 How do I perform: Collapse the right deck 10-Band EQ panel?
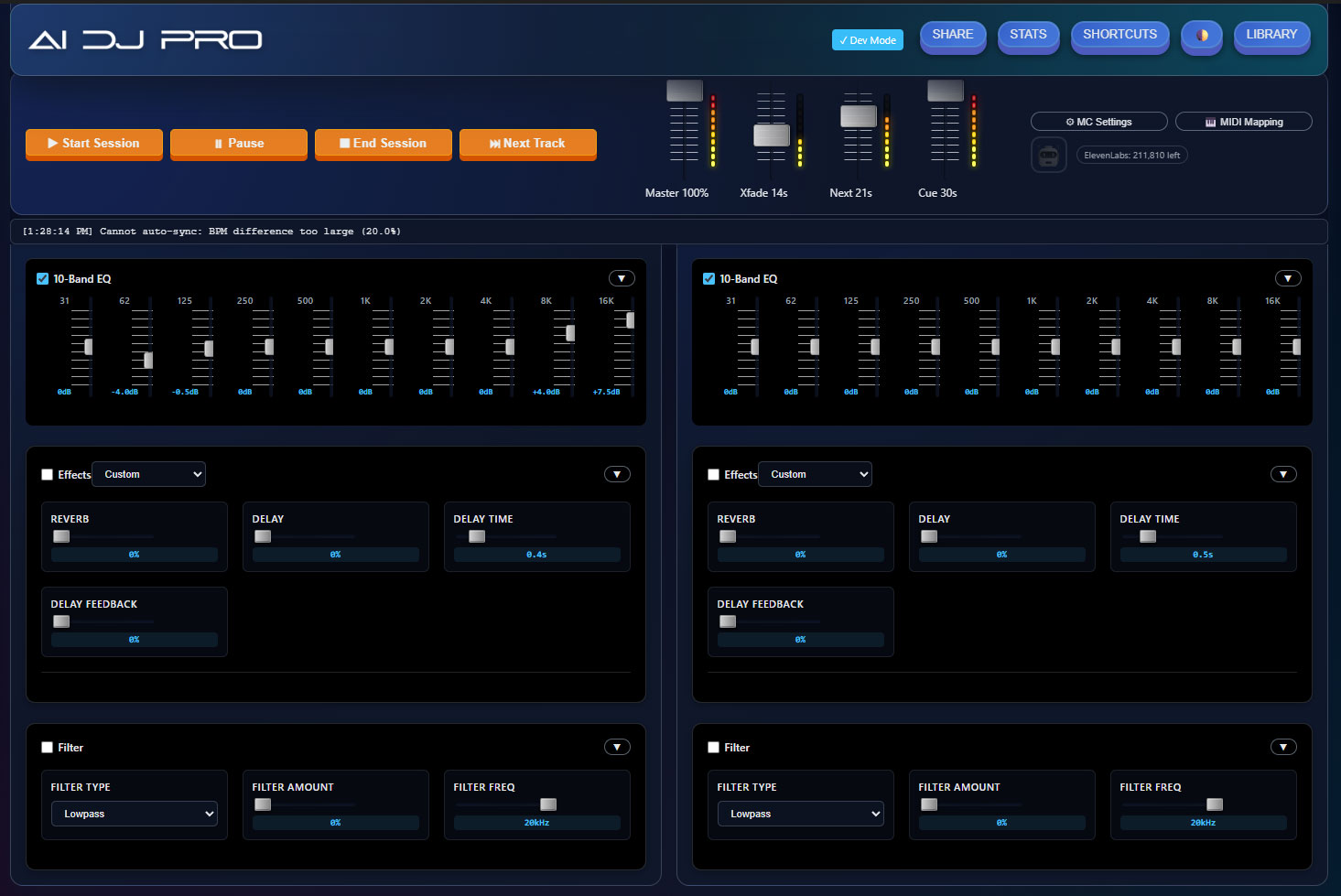point(1287,279)
